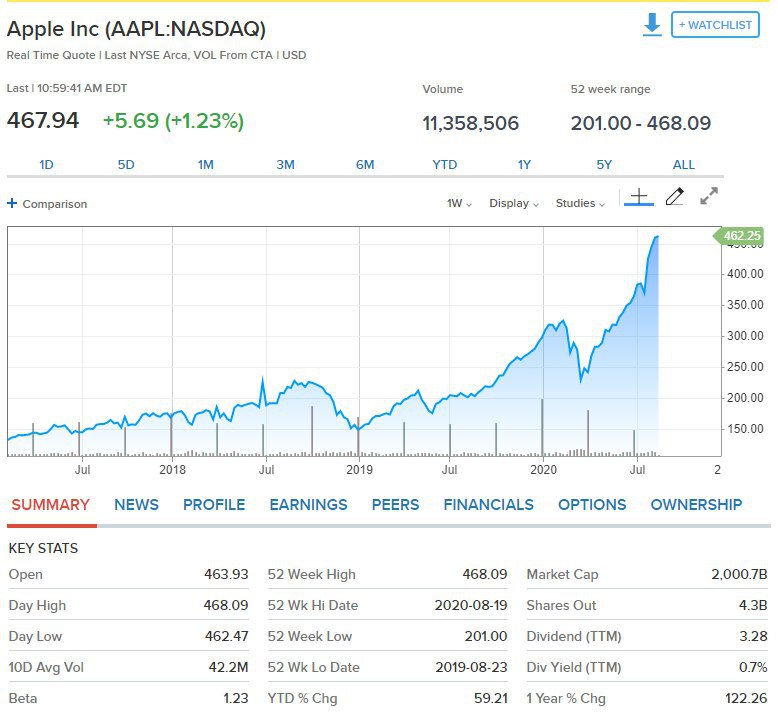Click the Div Yield (TTM) value 0.7%
This screenshot has width=778, height=722.
753,667
